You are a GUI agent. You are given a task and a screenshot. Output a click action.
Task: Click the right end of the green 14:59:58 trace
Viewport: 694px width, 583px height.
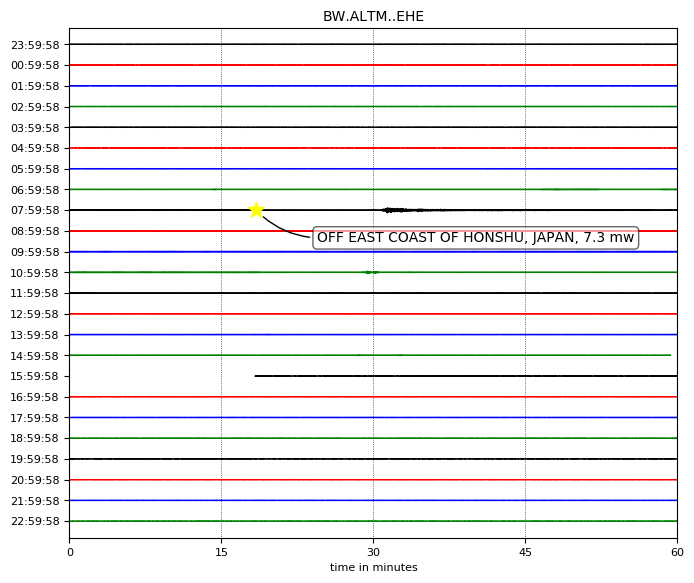point(670,355)
